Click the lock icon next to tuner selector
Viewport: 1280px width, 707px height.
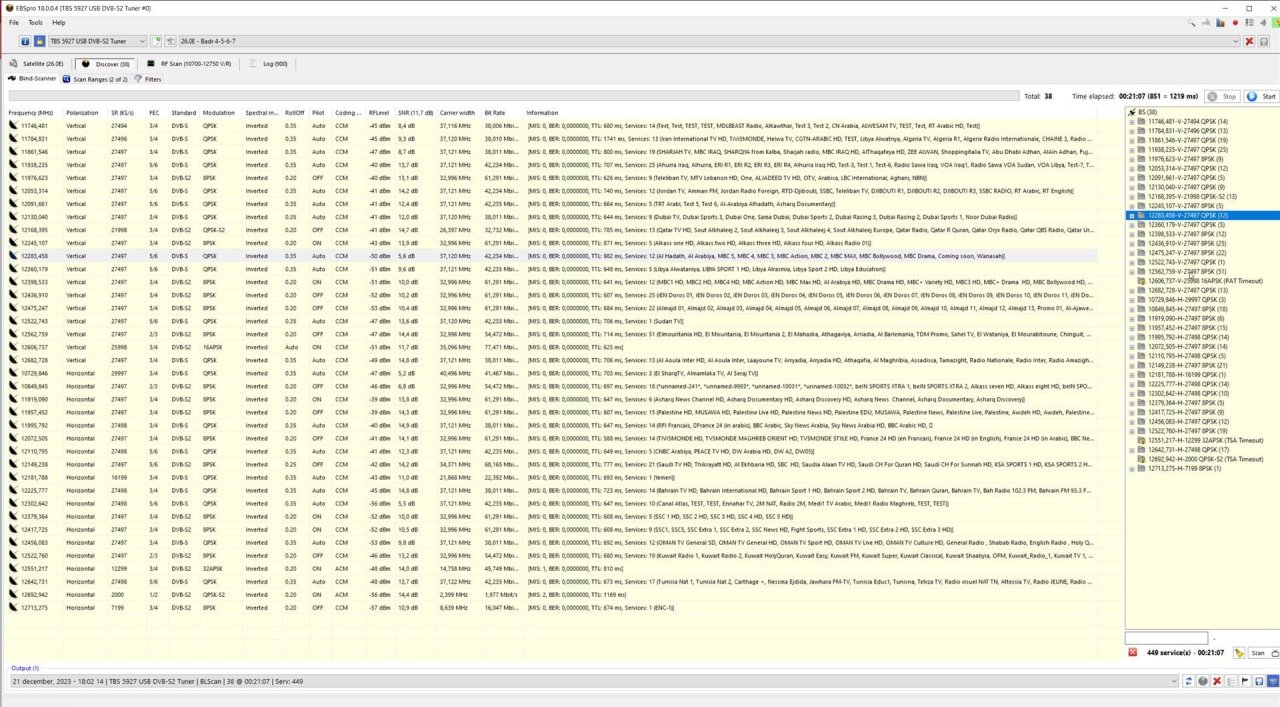click(39, 41)
